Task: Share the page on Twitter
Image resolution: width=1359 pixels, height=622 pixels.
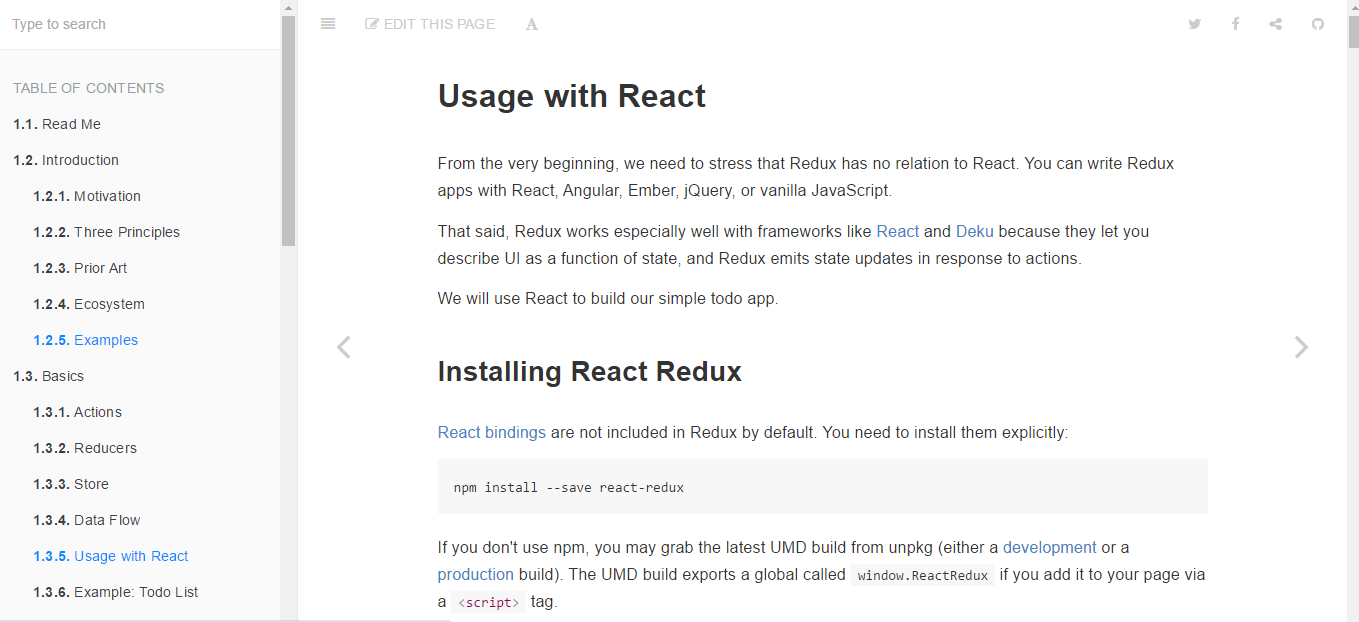Action: click(1194, 23)
